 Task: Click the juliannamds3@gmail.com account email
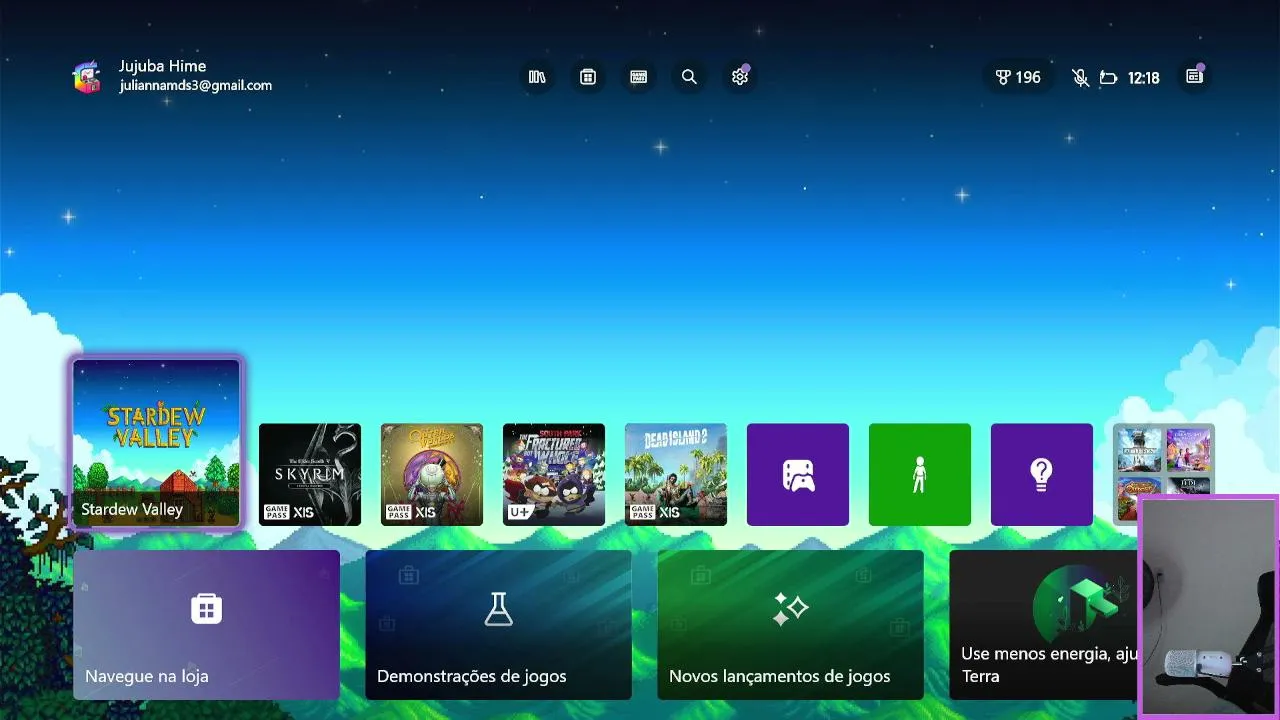tap(196, 86)
